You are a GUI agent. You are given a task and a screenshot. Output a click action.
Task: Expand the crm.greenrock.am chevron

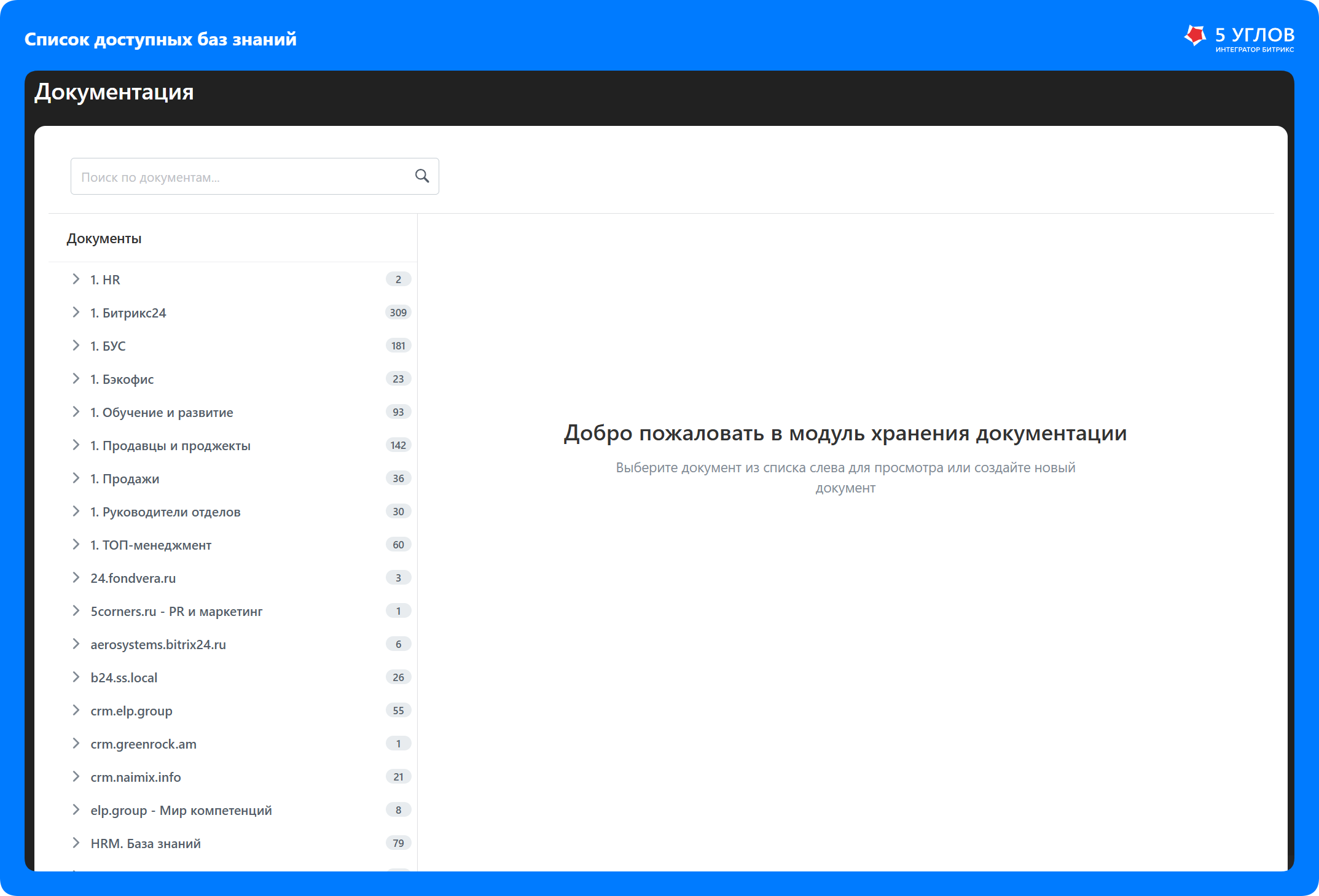click(76, 743)
